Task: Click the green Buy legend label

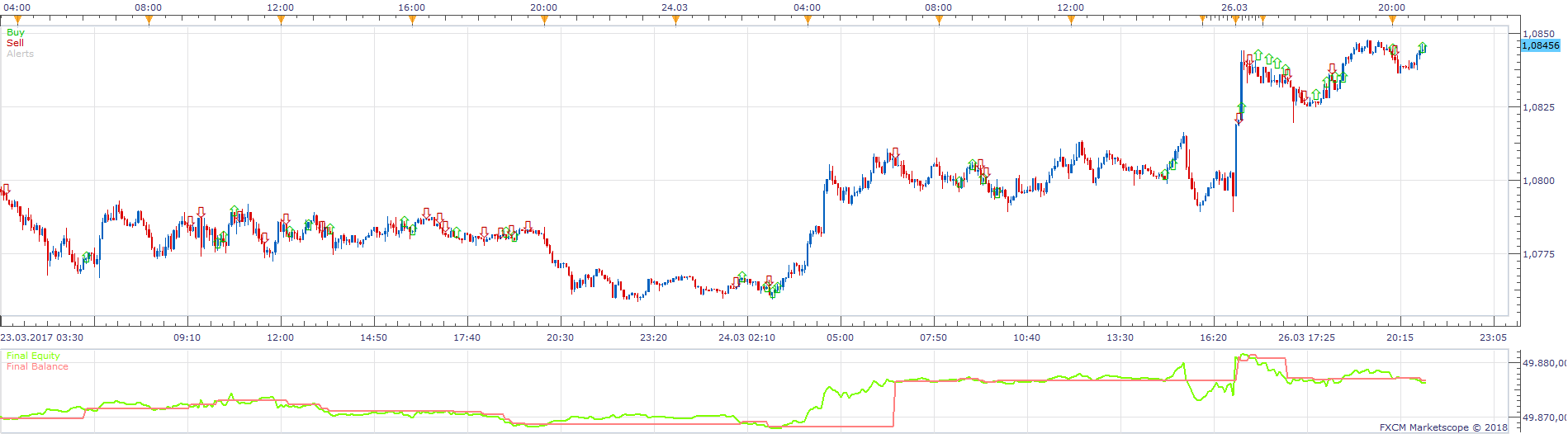Action: click(x=16, y=32)
